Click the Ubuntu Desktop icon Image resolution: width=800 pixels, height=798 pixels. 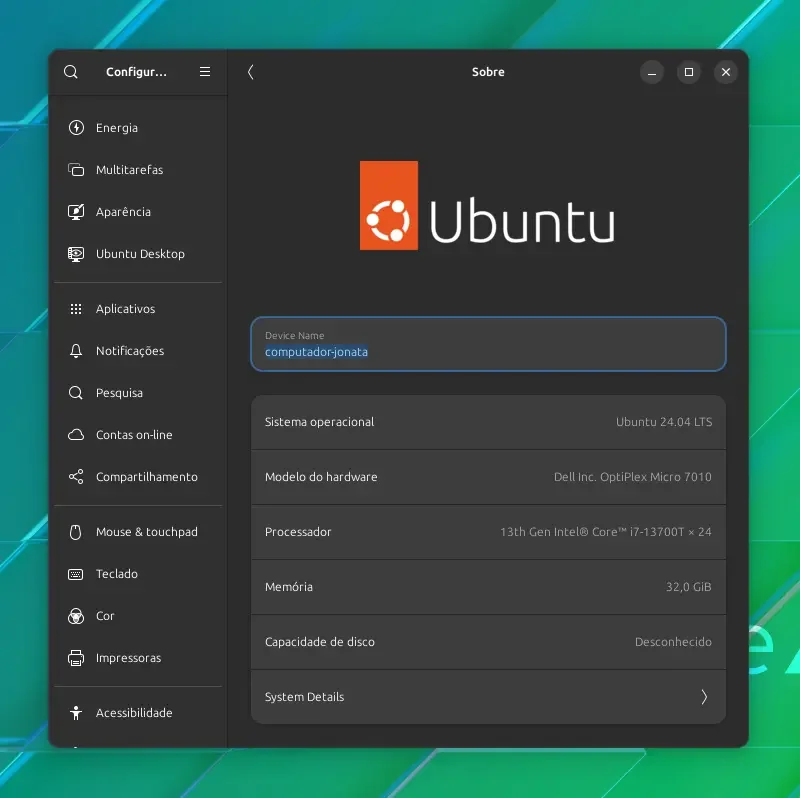tap(76, 254)
